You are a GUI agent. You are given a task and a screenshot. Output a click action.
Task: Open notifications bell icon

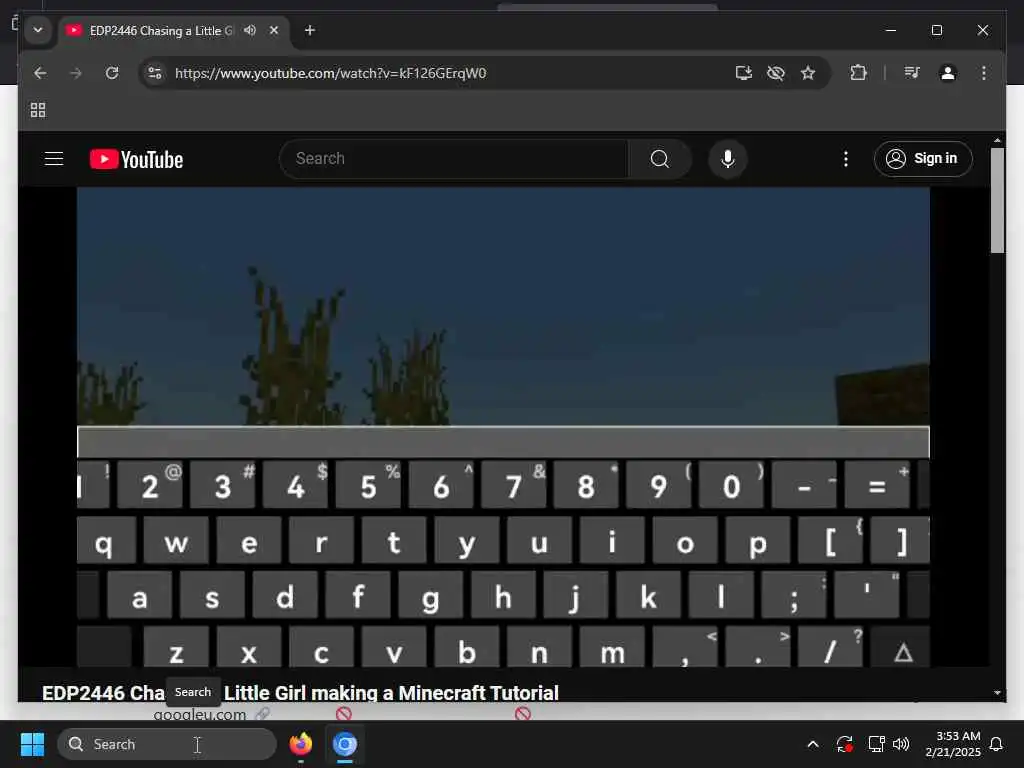(997, 744)
